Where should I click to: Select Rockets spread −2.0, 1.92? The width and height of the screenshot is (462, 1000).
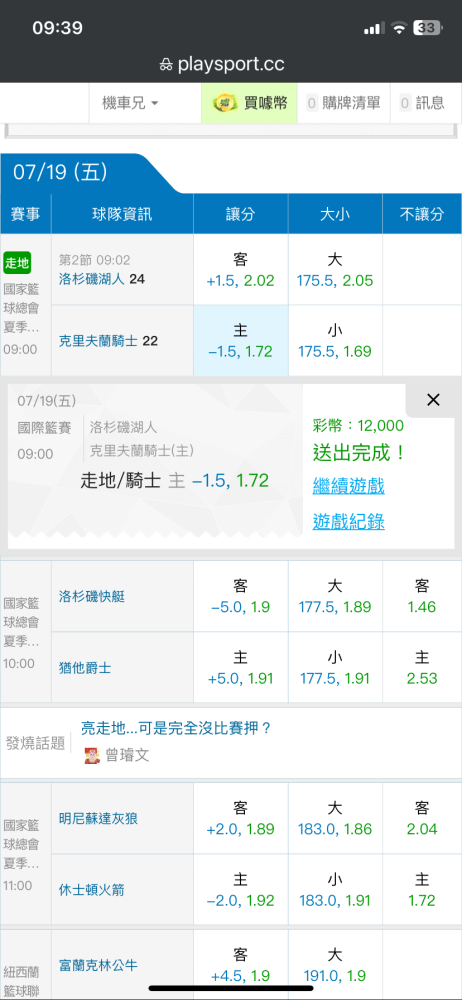point(241,890)
